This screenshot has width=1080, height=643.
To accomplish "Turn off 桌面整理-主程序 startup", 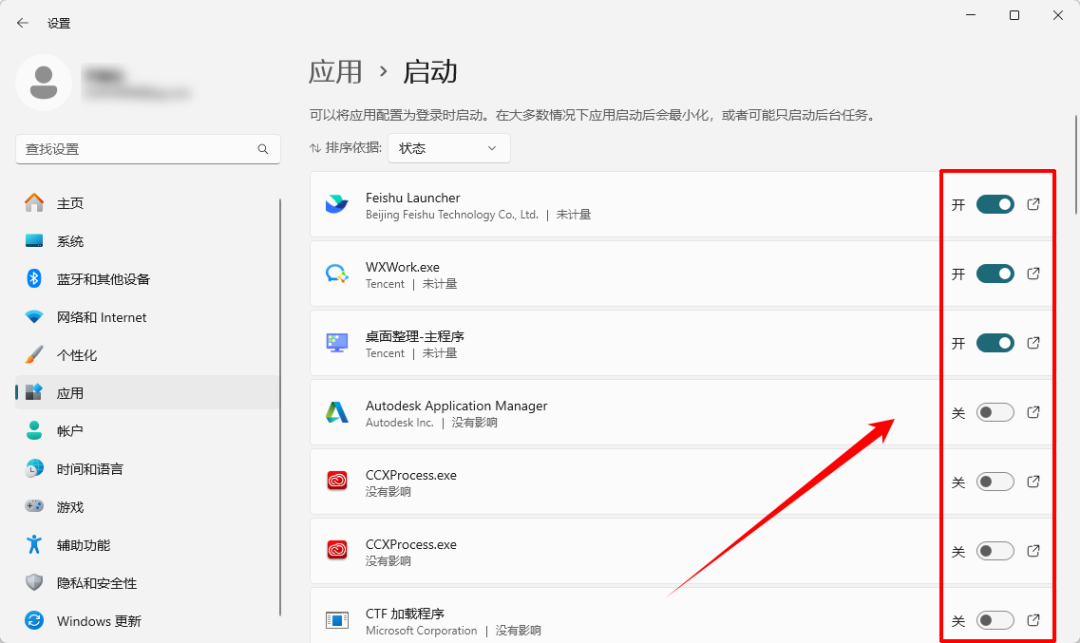I will (995, 343).
